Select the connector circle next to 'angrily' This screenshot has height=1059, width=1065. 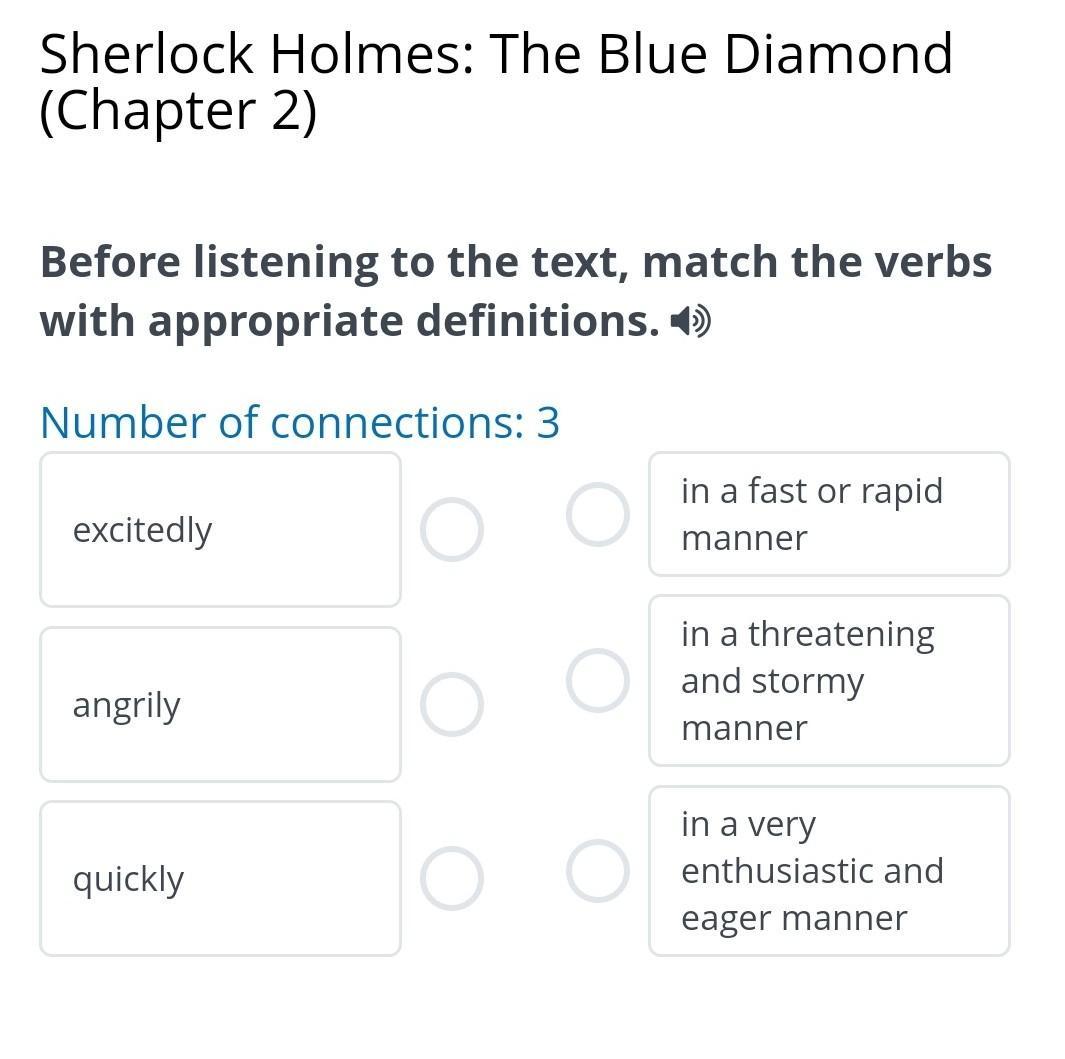[451, 704]
